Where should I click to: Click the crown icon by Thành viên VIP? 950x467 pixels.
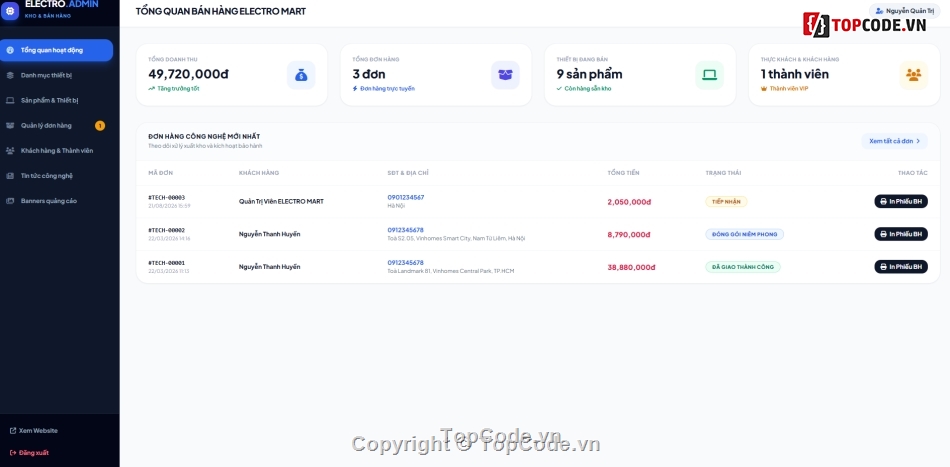(764, 88)
